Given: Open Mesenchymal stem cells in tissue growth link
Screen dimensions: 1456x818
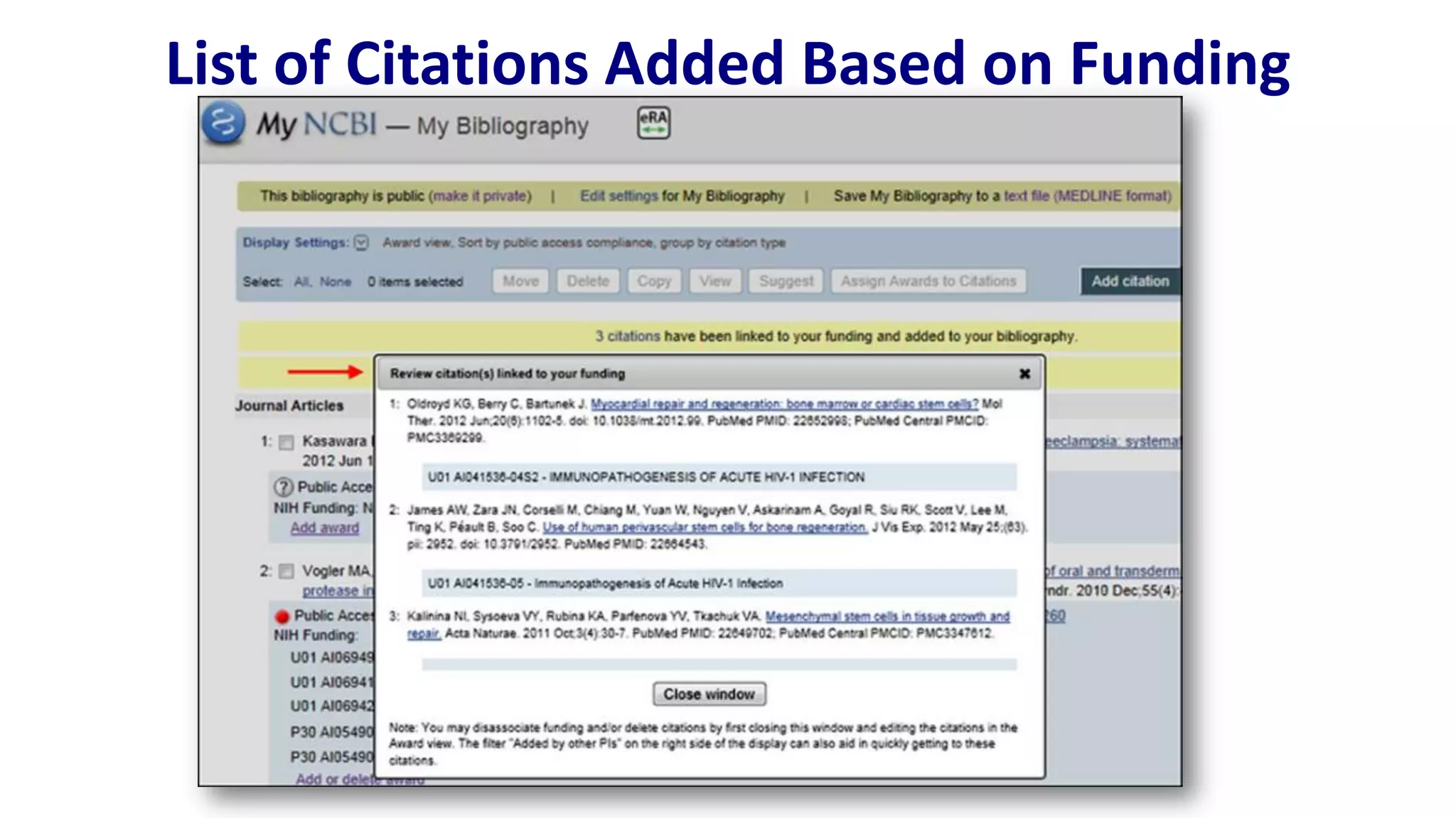Looking at the screenshot, I should pyautogui.click(x=887, y=616).
